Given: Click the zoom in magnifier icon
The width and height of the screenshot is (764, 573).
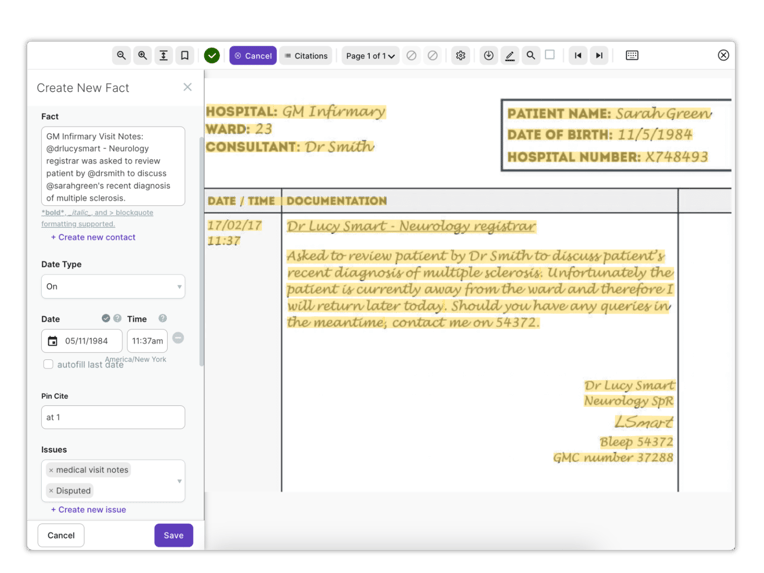Looking at the screenshot, I should click(142, 56).
